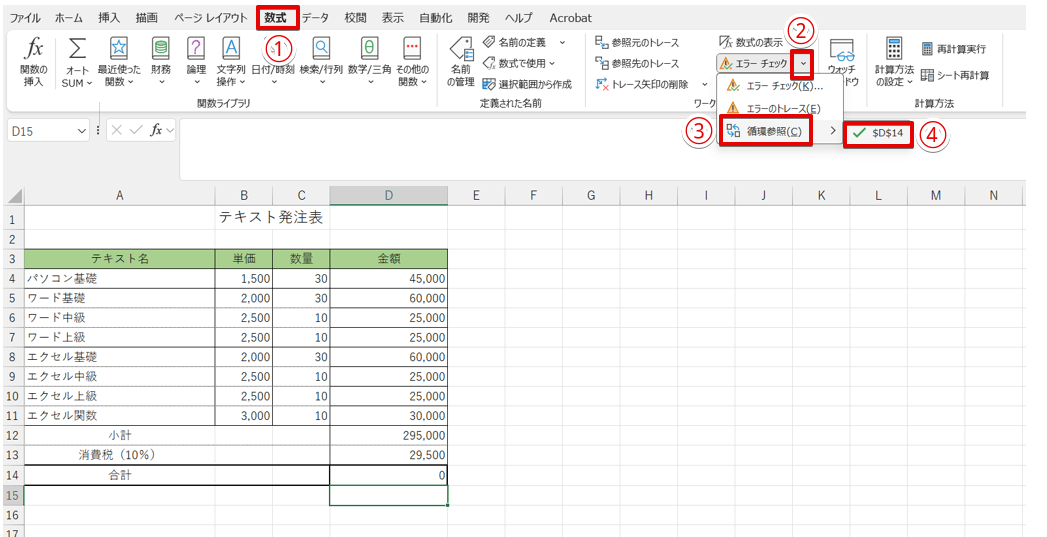Click the 再計算実行 icon
This screenshot has height=537, width=1047.
(x=927, y=49)
